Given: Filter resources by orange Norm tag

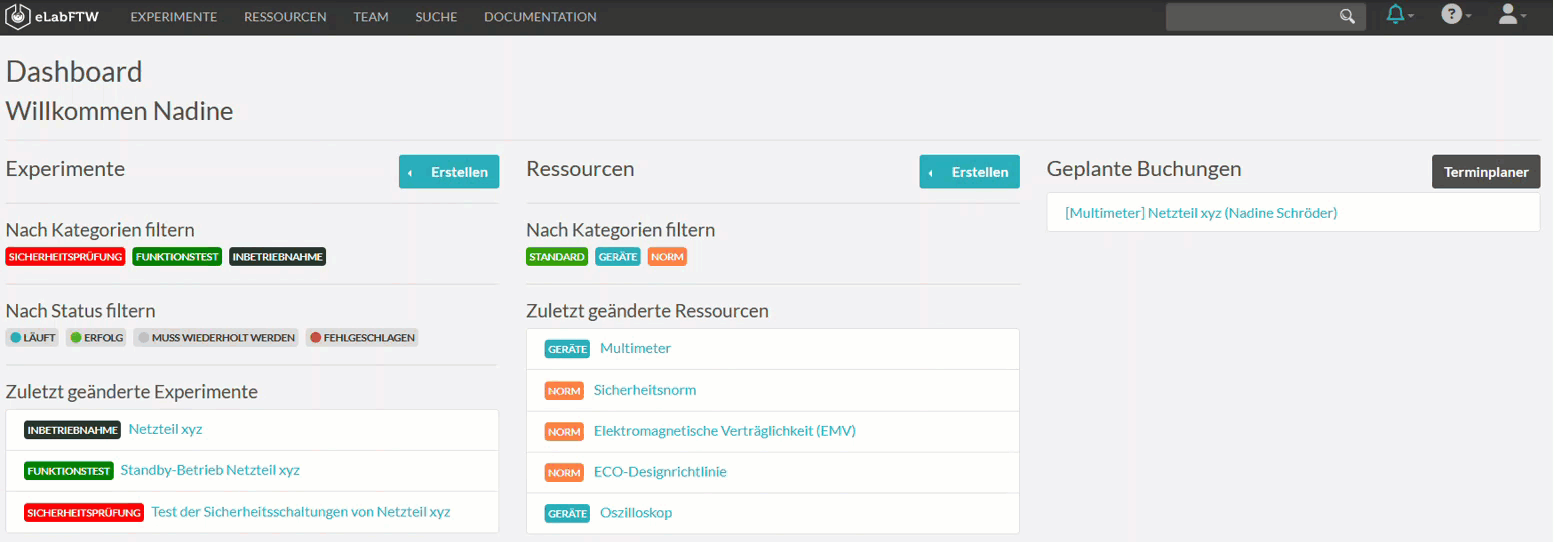Looking at the screenshot, I should 667,257.
